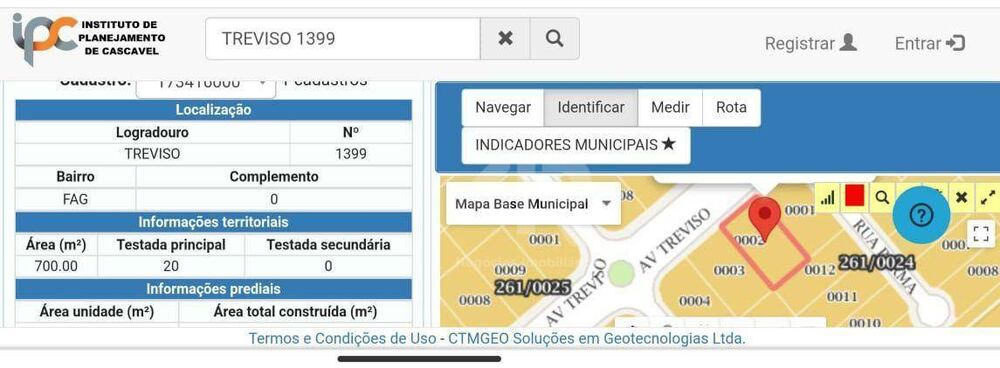Click the diagonal expand arrows icon

coord(988,198)
